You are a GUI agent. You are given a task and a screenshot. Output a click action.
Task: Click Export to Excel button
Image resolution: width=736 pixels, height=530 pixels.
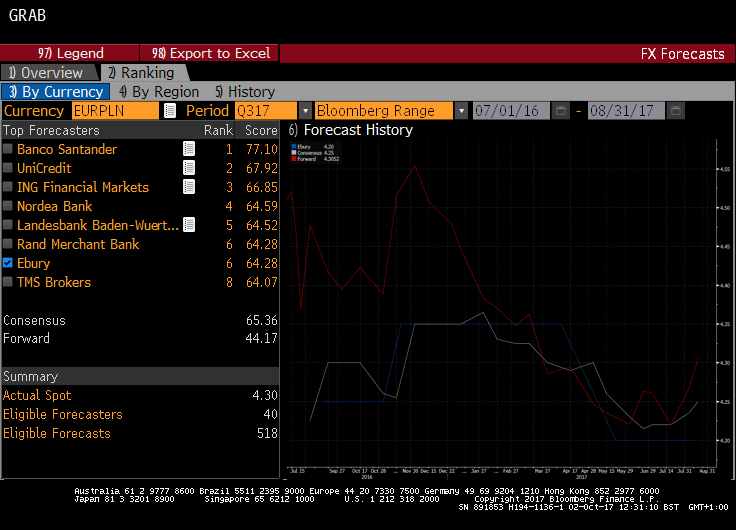click(210, 53)
